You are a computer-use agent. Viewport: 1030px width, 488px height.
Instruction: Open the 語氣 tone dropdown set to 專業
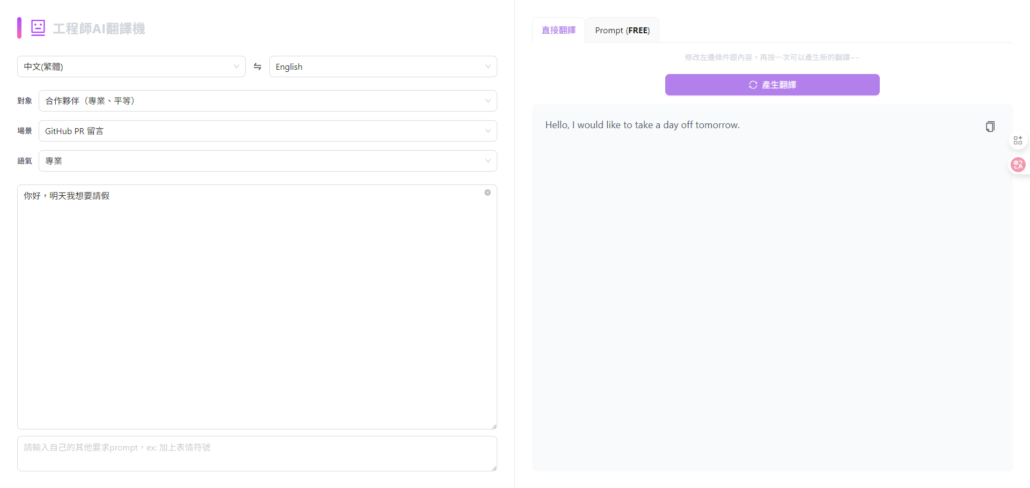[x=267, y=161]
